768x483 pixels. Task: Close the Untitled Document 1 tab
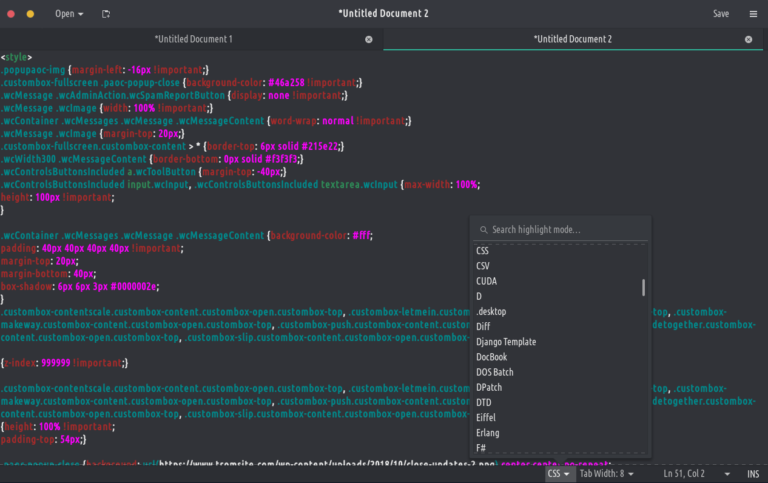[368, 39]
